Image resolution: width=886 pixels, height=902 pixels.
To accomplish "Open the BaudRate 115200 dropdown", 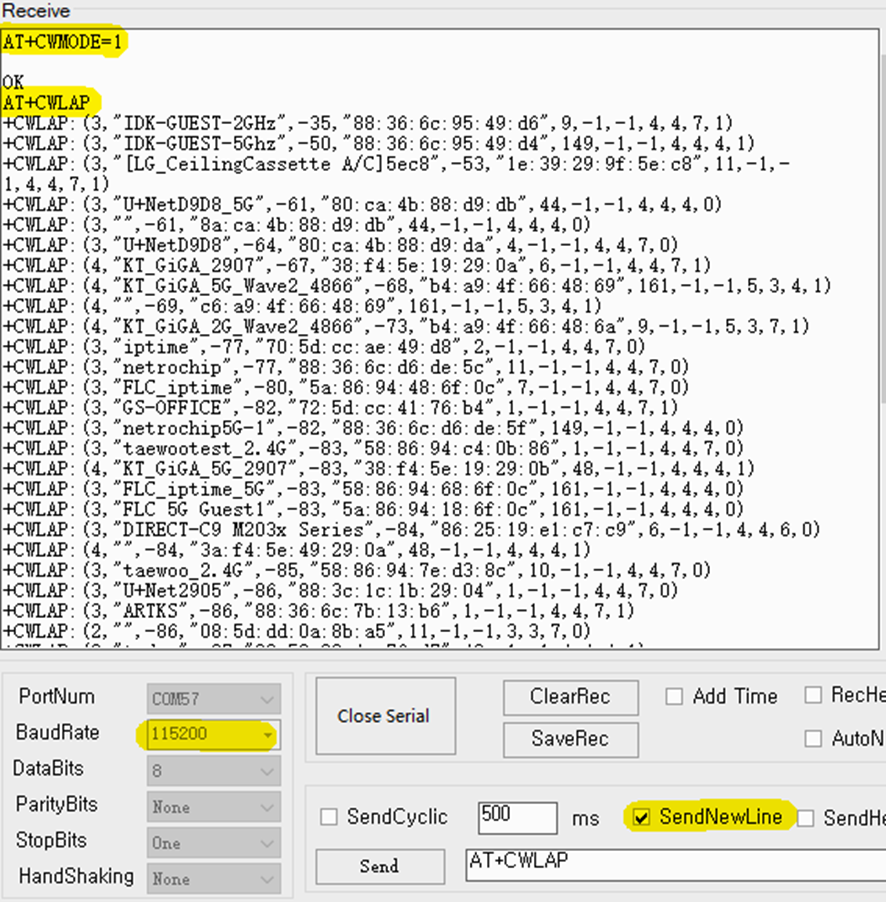I will click(x=213, y=735).
